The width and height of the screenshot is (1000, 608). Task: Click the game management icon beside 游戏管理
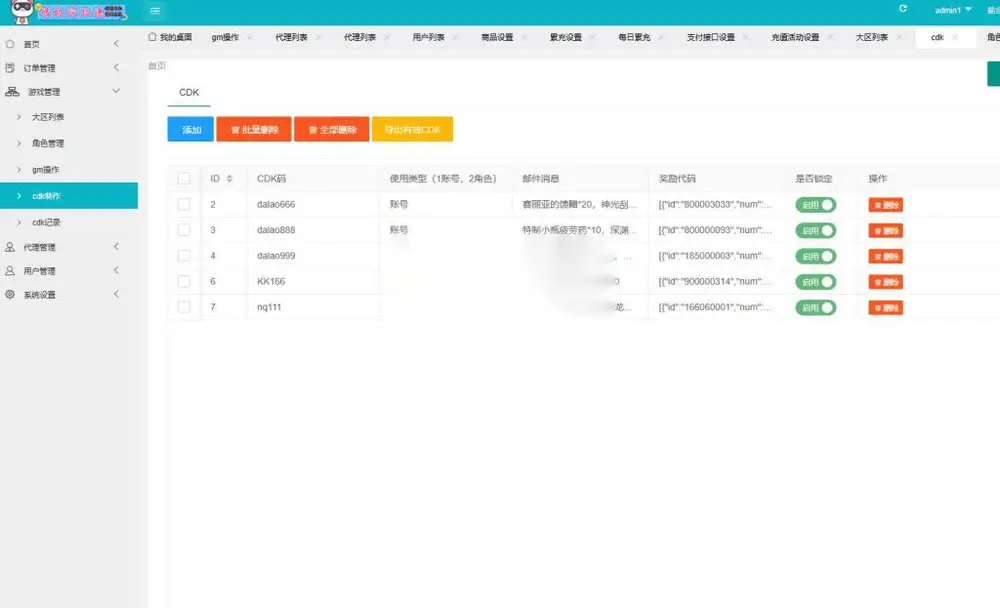tap(12, 92)
